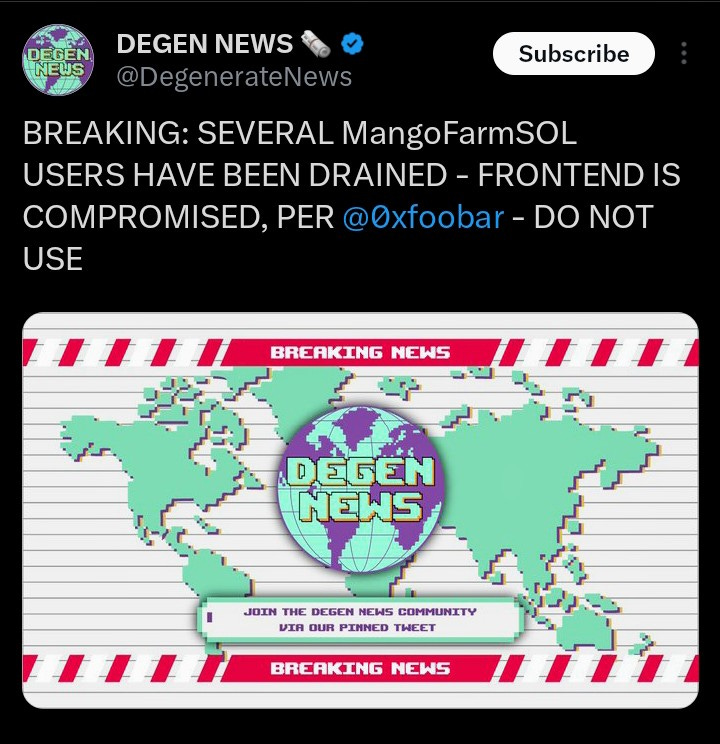Open the @0xfoobar mention link
This screenshot has width=720, height=744.
[423, 217]
